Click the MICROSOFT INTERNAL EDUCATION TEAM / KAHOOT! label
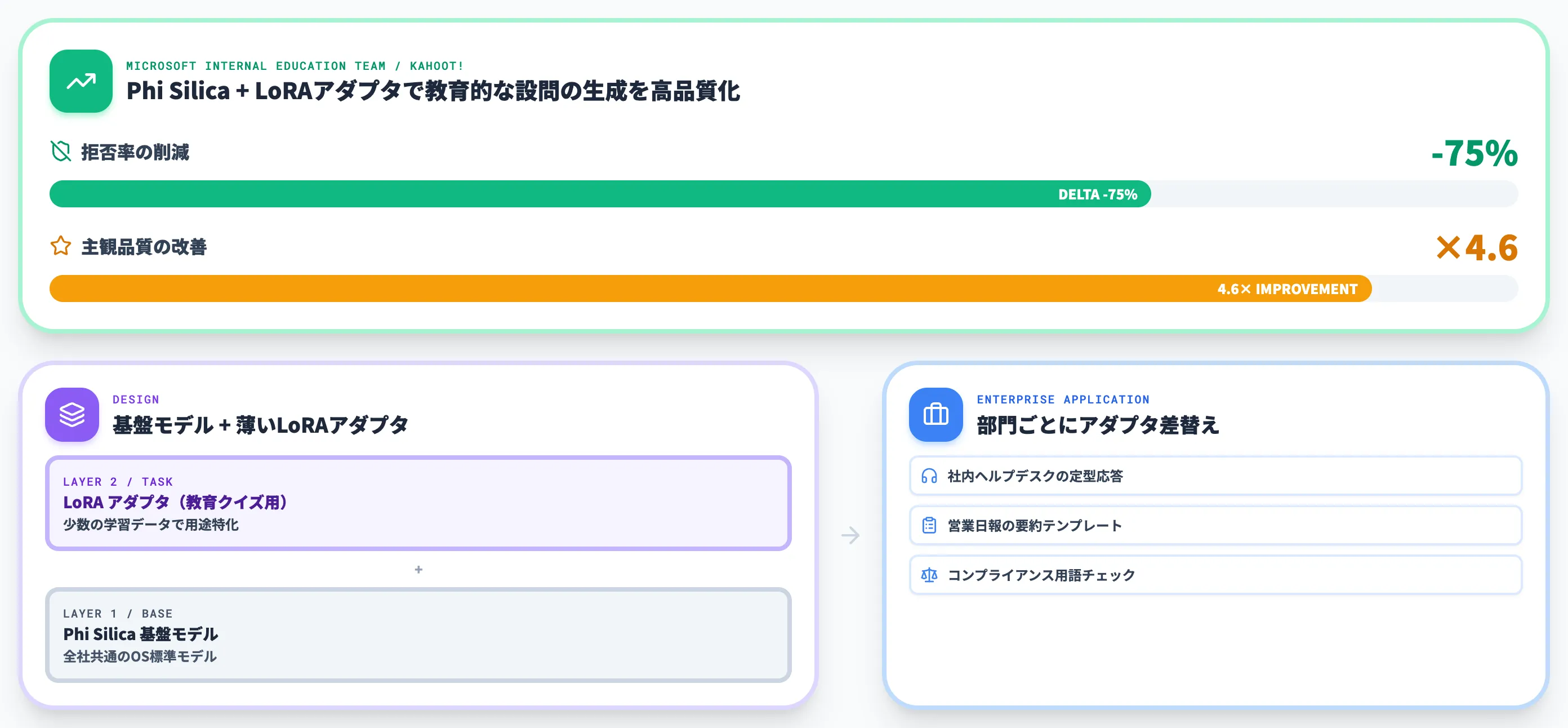Image resolution: width=1568 pixels, height=728 pixels. tap(295, 66)
